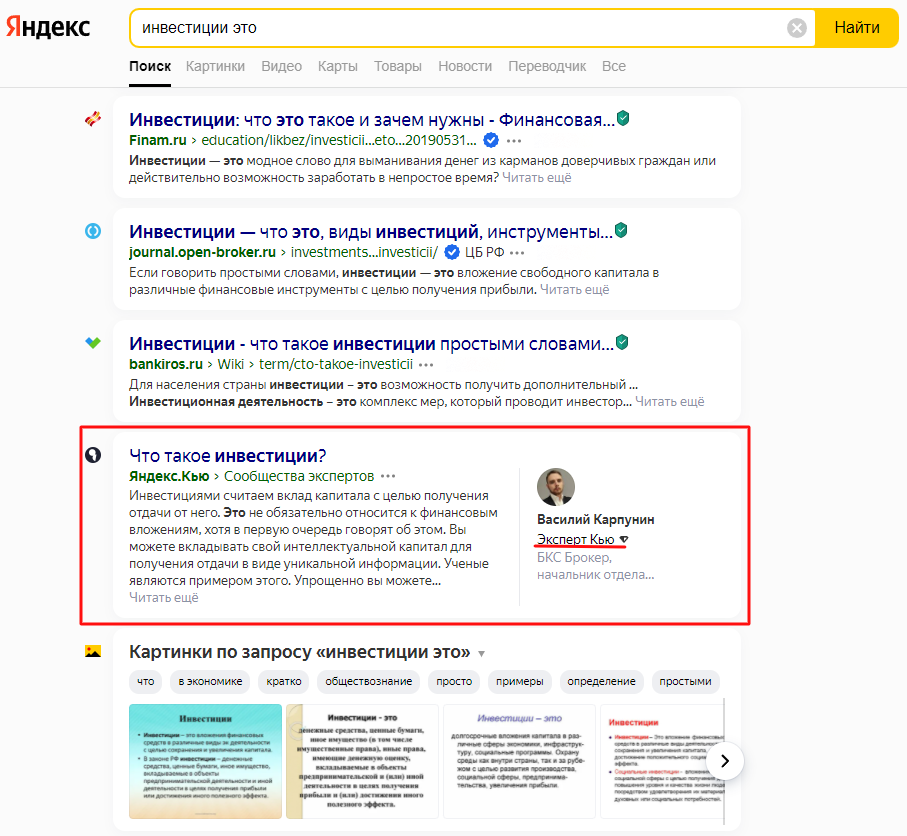This screenshot has width=907, height=836.
Task: Select the 'определение' image filter chip
Action: 601,682
